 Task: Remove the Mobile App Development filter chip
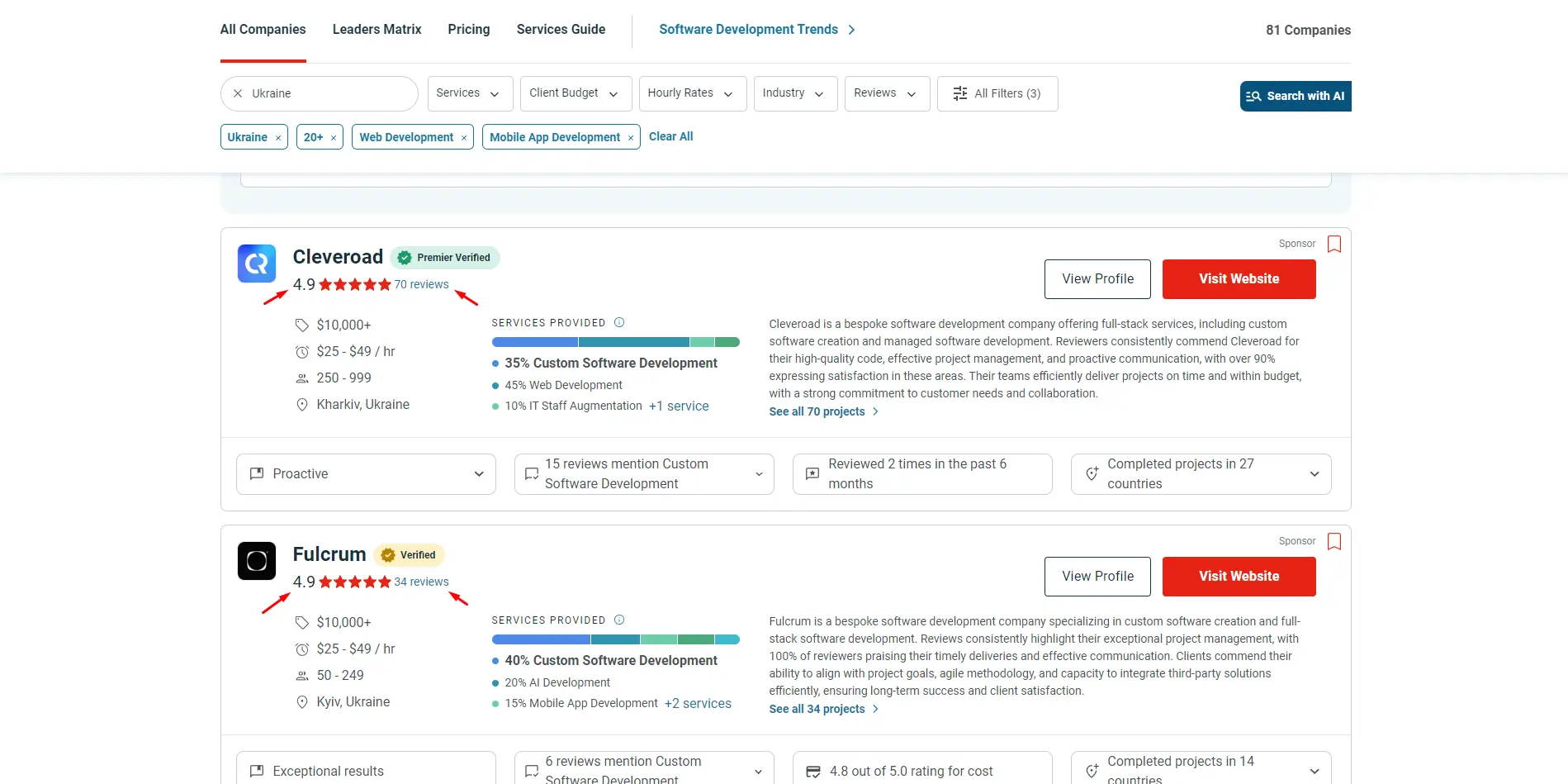[631, 138]
